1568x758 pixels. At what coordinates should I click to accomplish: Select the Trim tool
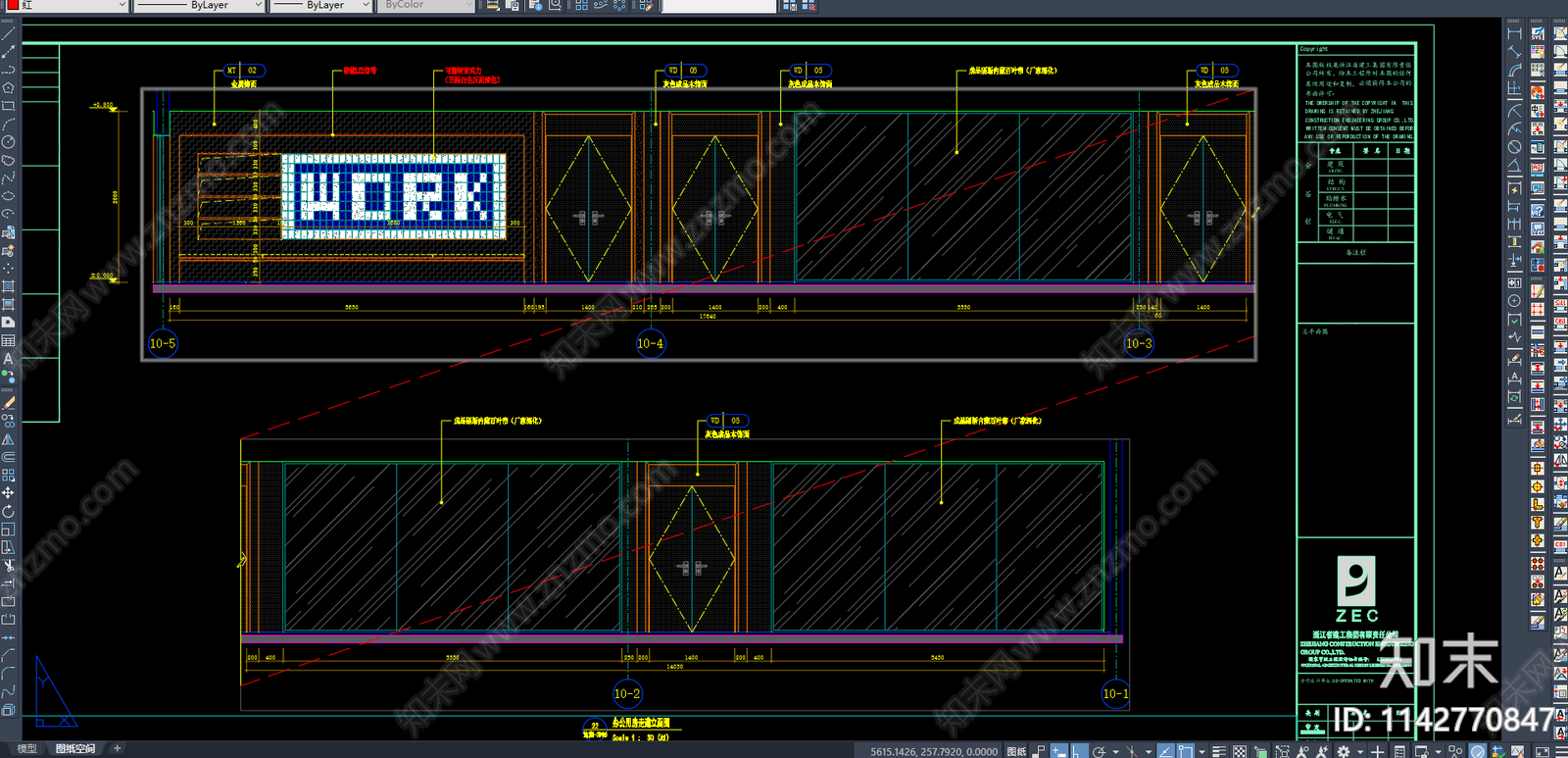click(x=8, y=565)
